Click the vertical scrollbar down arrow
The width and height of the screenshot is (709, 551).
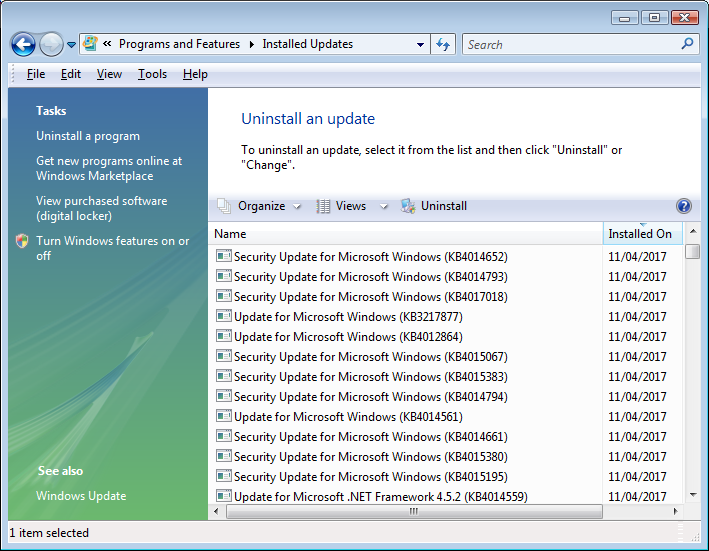coord(692,495)
